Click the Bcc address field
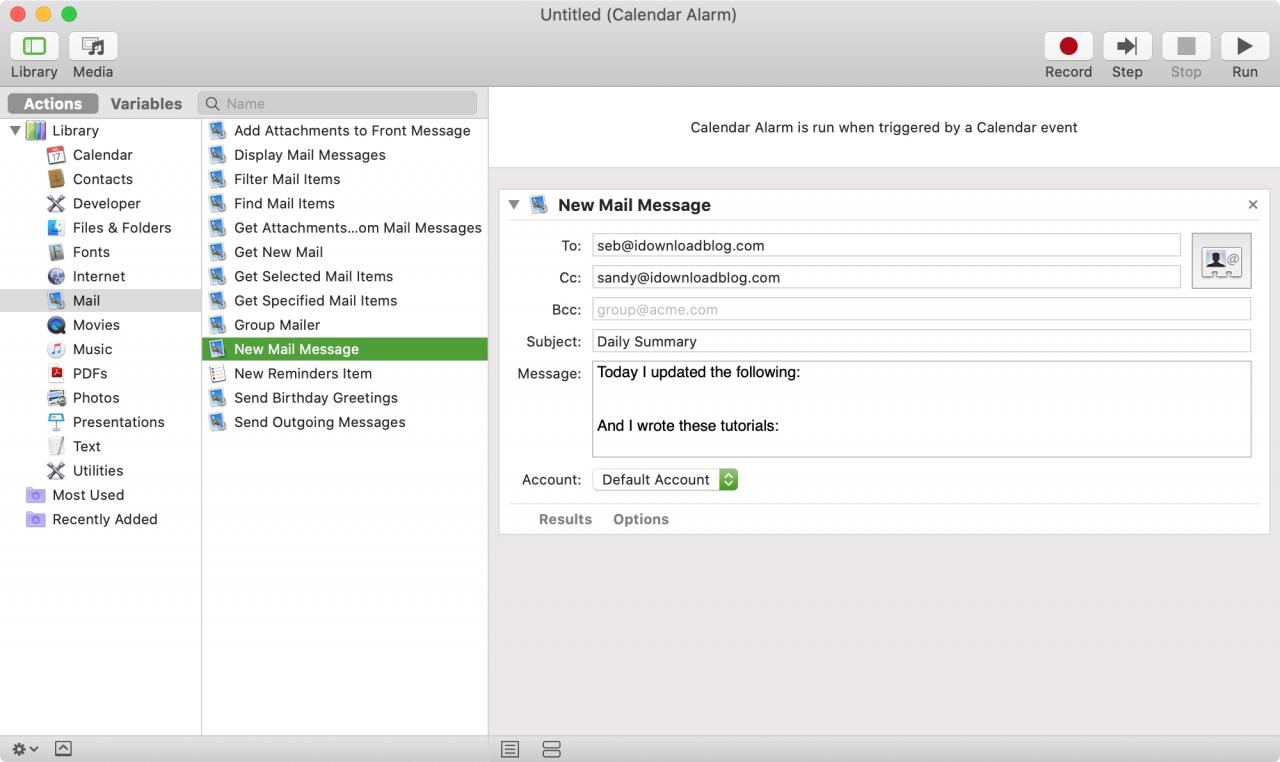 click(x=921, y=309)
